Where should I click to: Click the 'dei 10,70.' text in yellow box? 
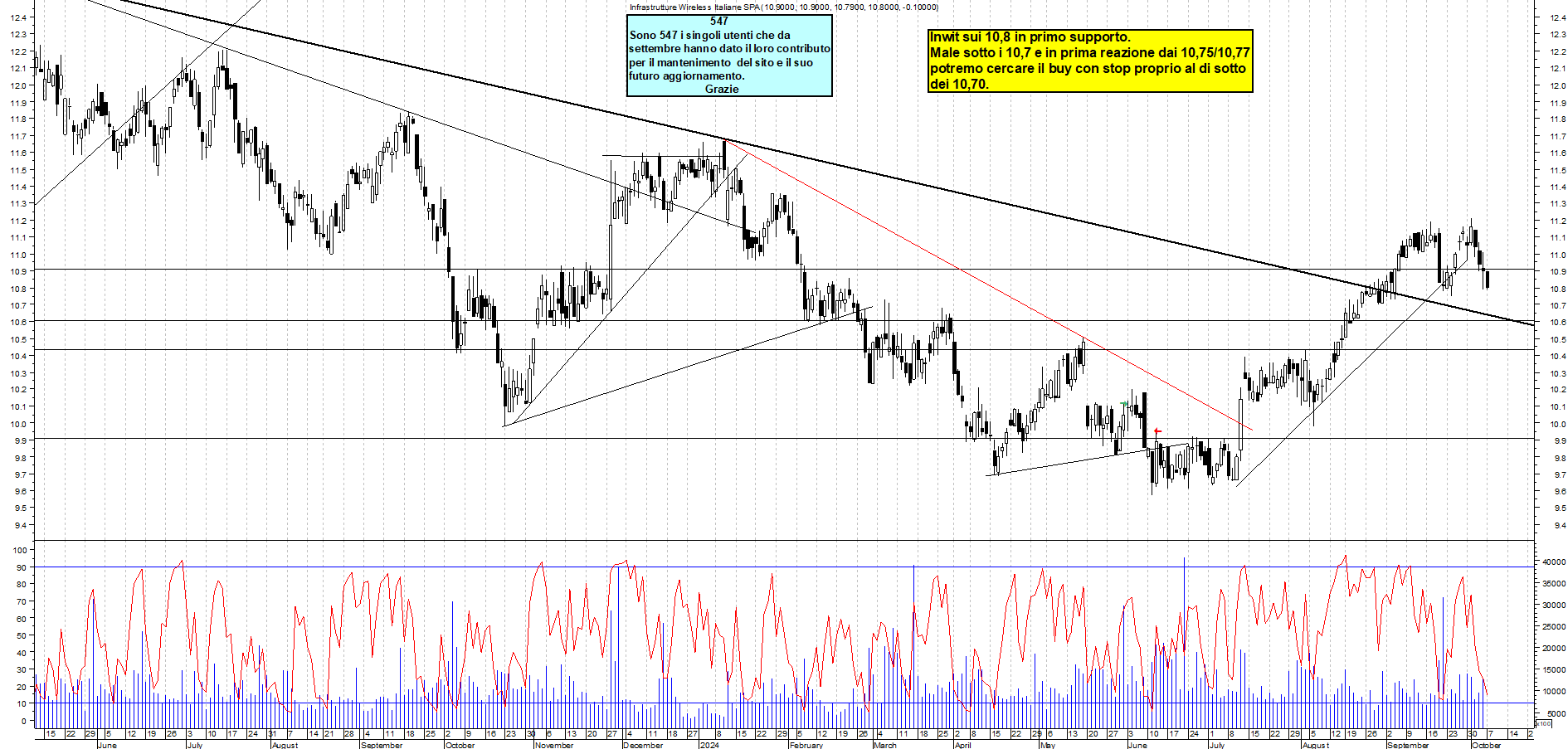(x=959, y=84)
